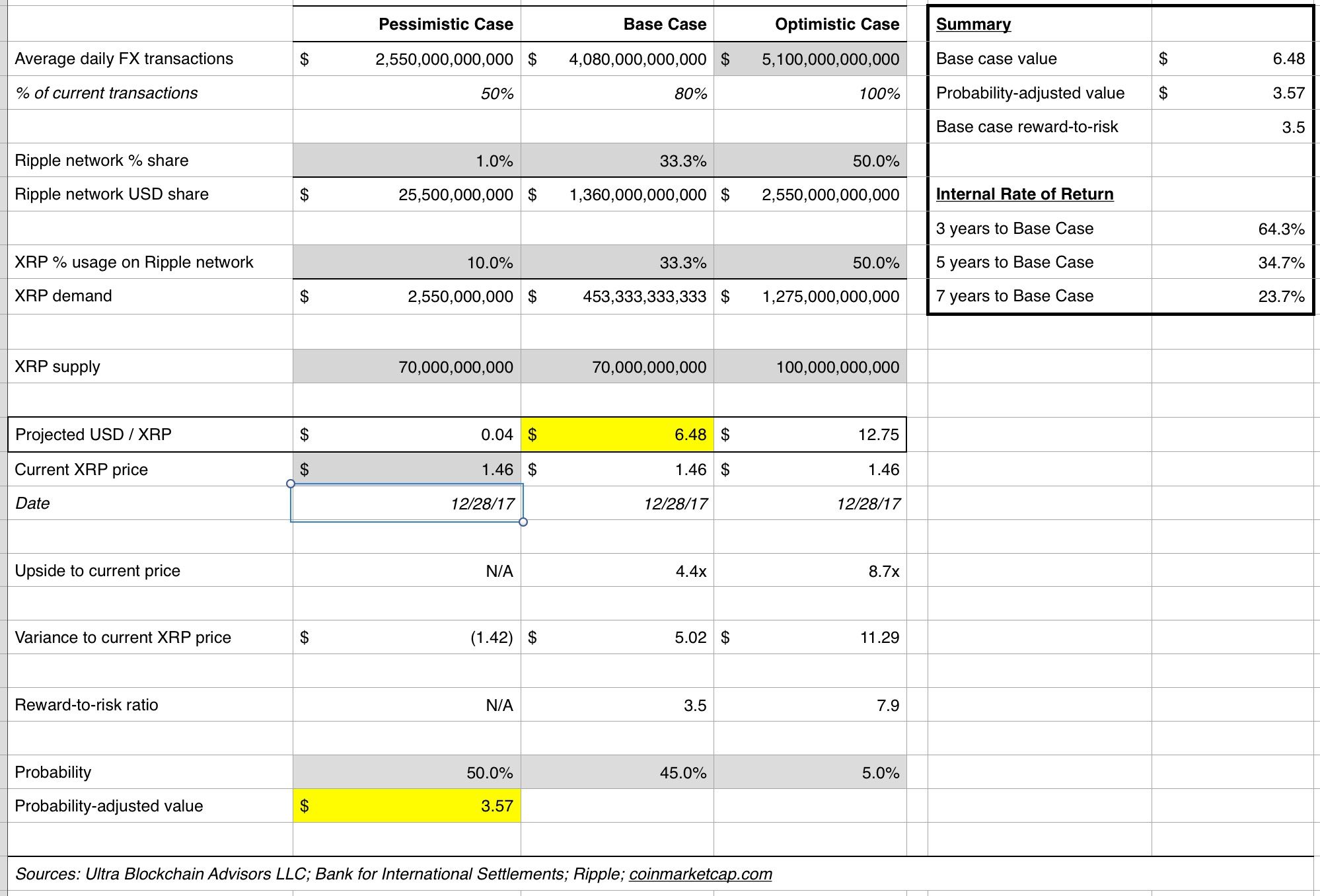The image size is (1320, 896).
Task: Select the 11.29 variance cell
Action: [x=810, y=638]
